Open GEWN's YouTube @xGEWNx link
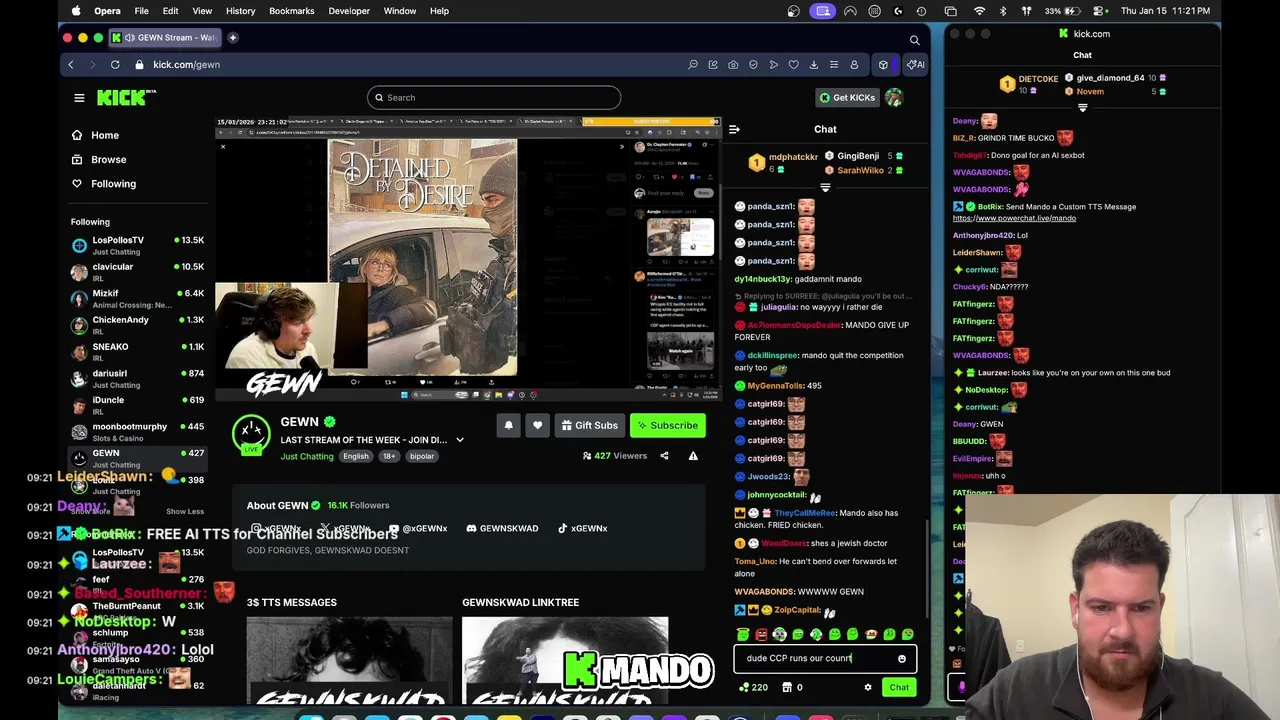 click(x=418, y=528)
